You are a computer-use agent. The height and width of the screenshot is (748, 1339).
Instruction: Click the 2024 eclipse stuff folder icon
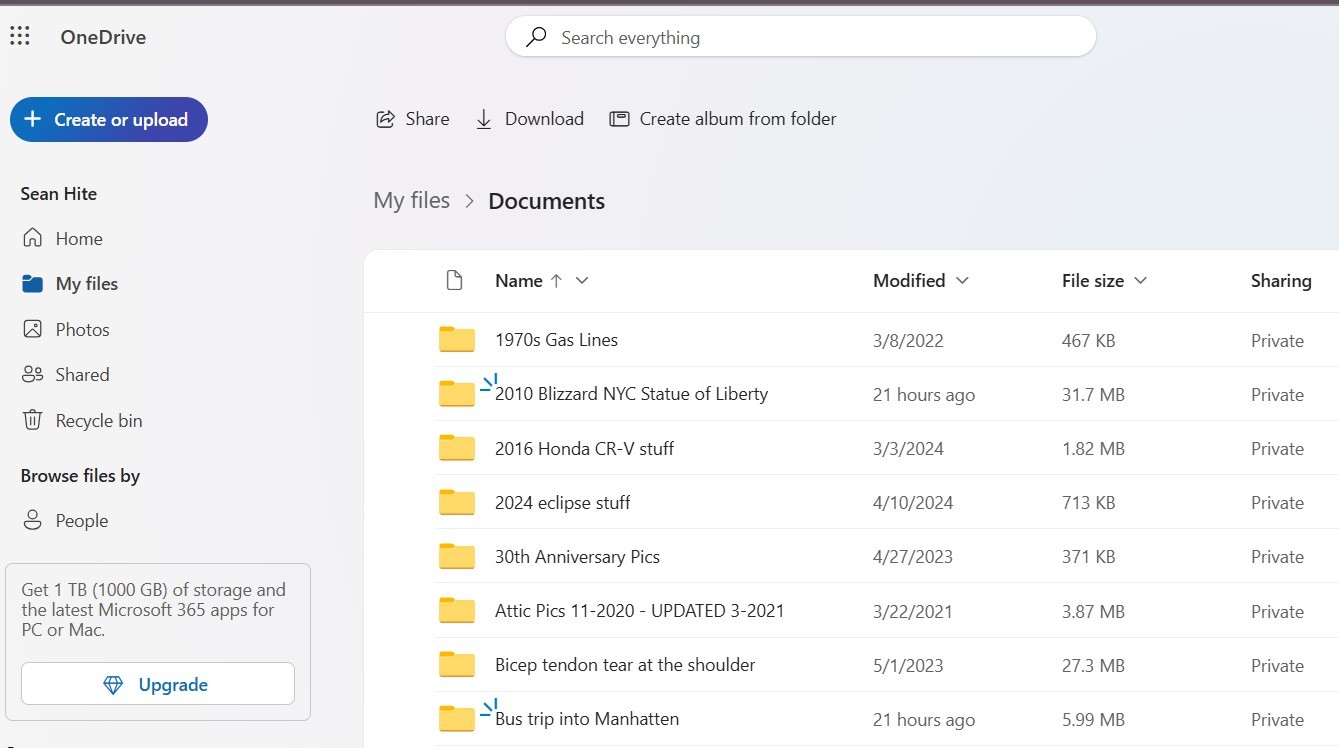tap(457, 502)
